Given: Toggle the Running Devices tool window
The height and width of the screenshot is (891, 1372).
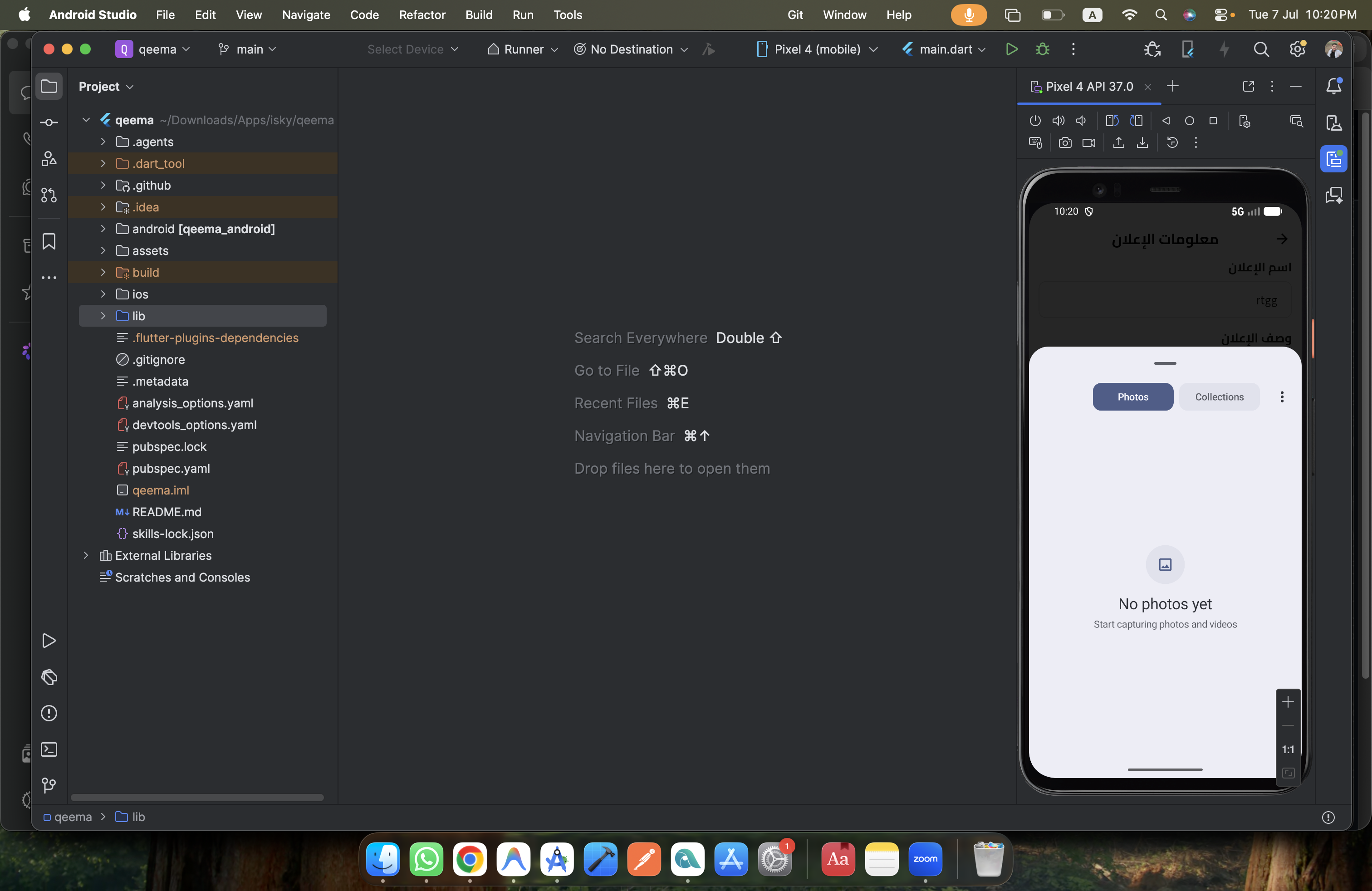Looking at the screenshot, I should pyautogui.click(x=1333, y=158).
